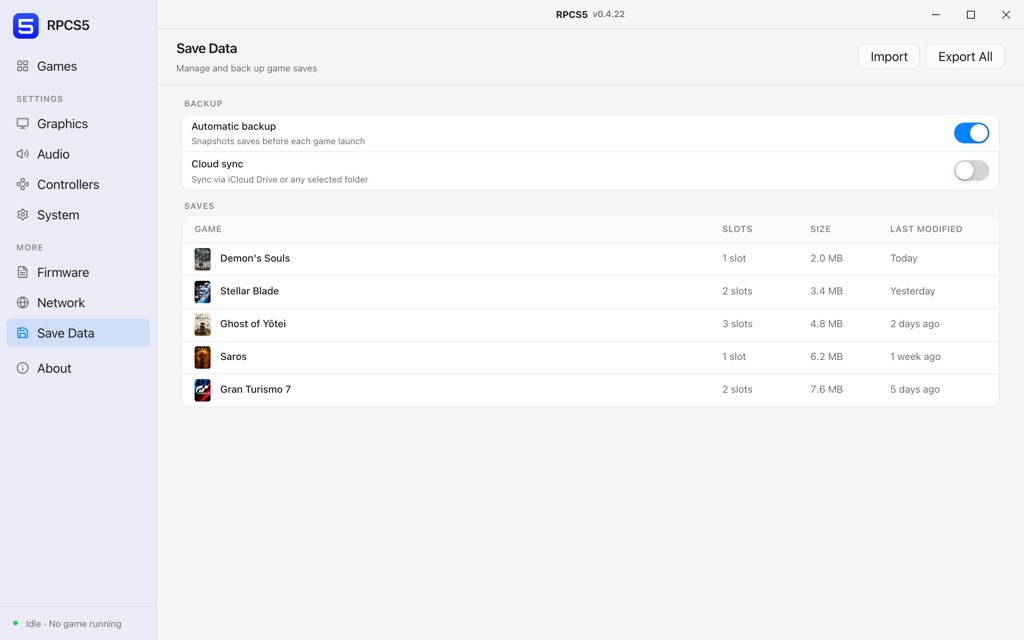Select the Ghost of Yōtei title text
Image resolution: width=1024 pixels, height=640 pixels.
pyautogui.click(x=253, y=323)
